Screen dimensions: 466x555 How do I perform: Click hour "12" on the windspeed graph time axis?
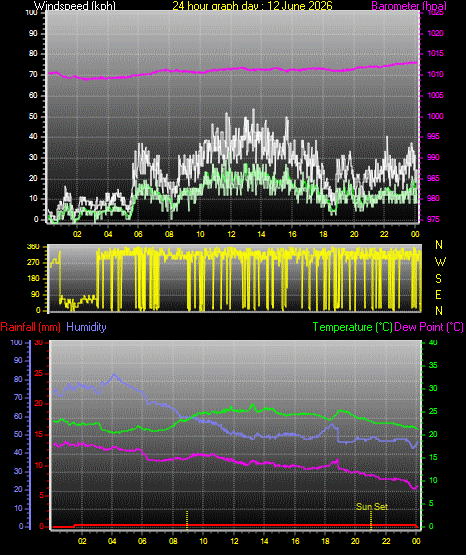click(231, 234)
